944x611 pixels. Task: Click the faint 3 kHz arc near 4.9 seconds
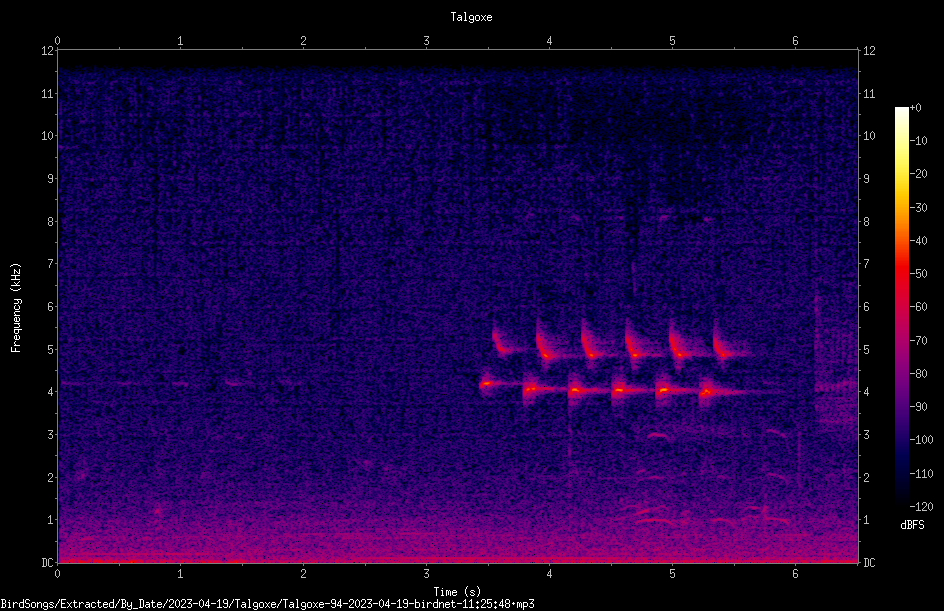pyautogui.click(x=658, y=436)
